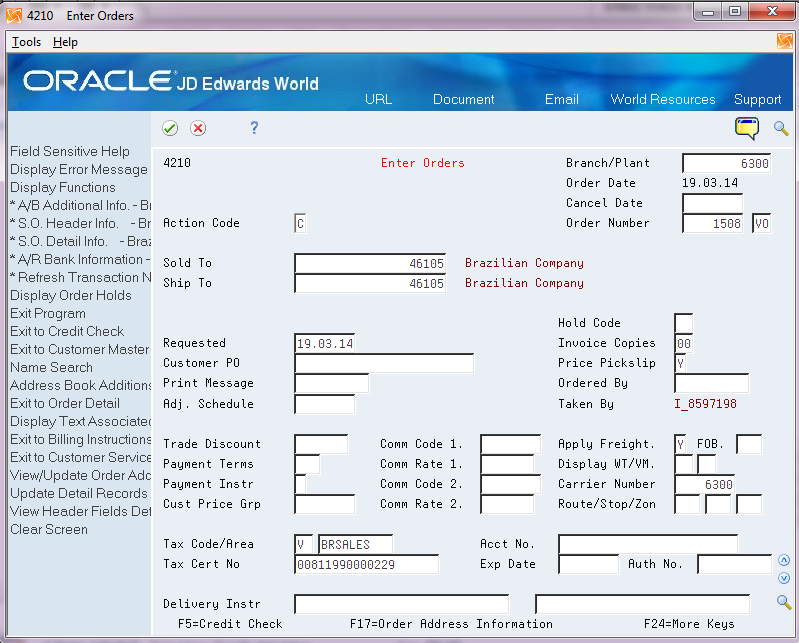Click the F5=Credit Check function key
The width and height of the screenshot is (799, 643).
(x=230, y=624)
